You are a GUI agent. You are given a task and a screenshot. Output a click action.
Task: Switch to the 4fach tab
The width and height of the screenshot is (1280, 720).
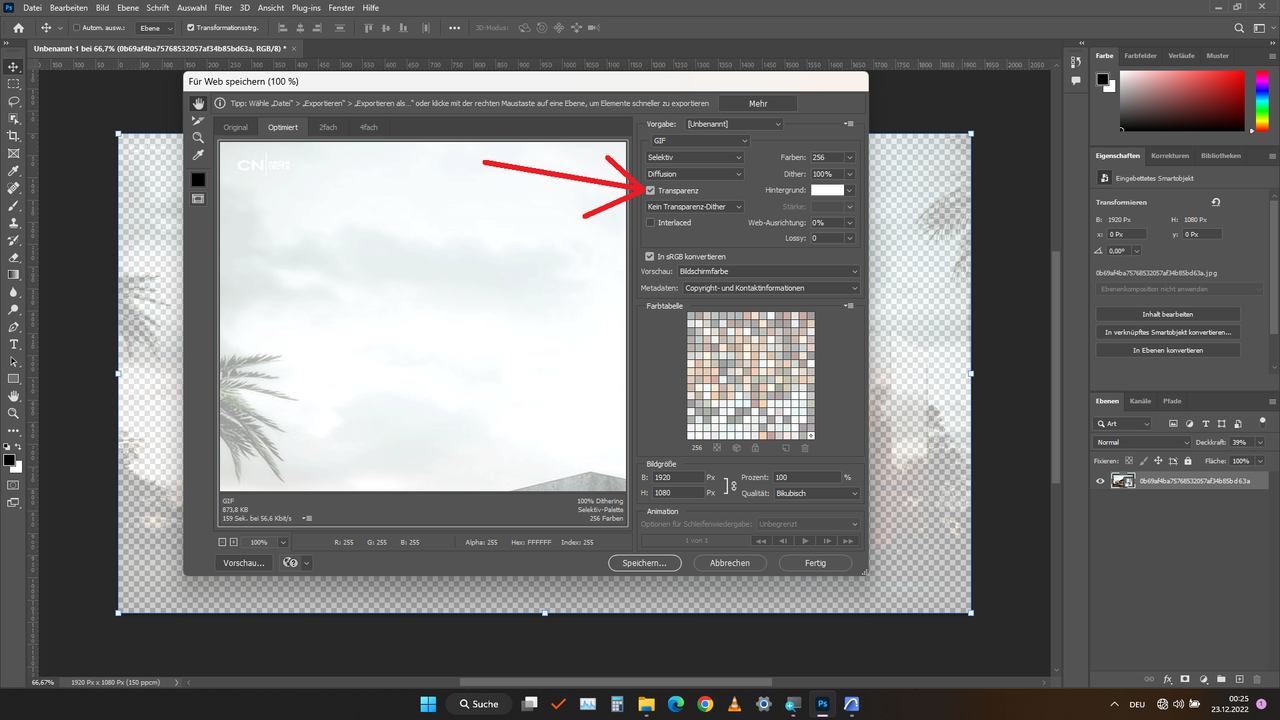click(x=369, y=127)
